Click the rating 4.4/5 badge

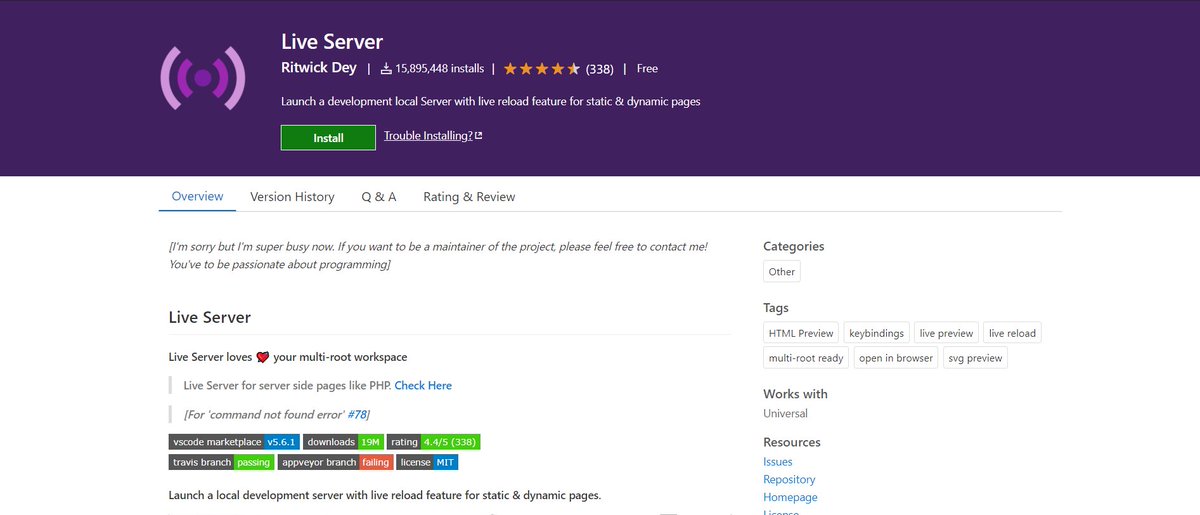(x=434, y=442)
